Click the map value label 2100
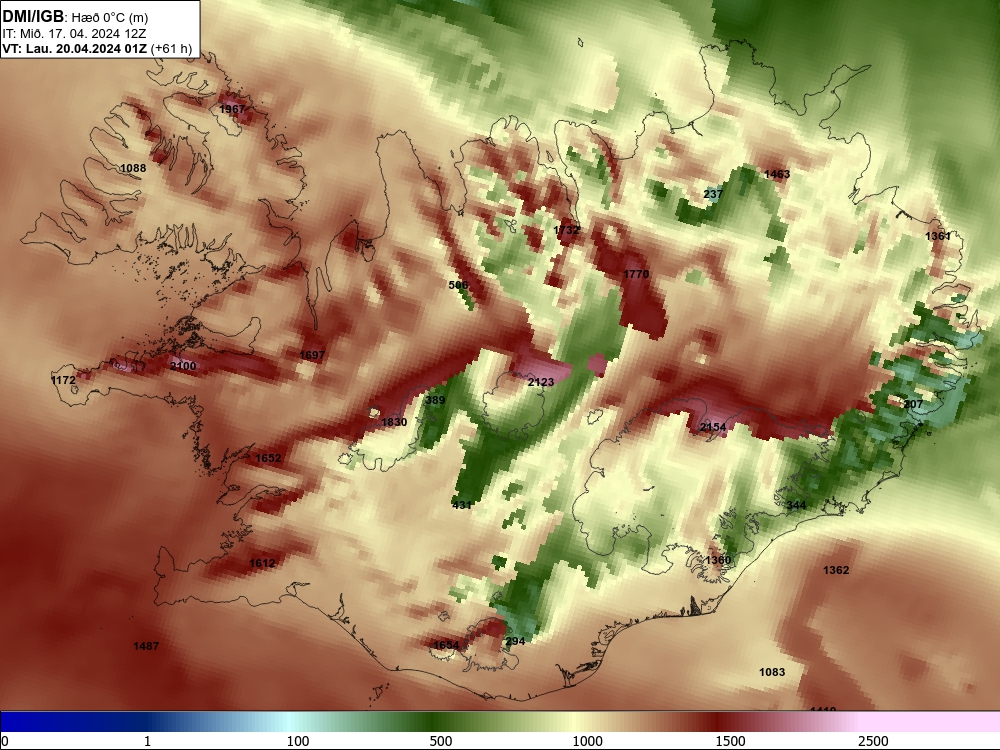 click(x=183, y=366)
